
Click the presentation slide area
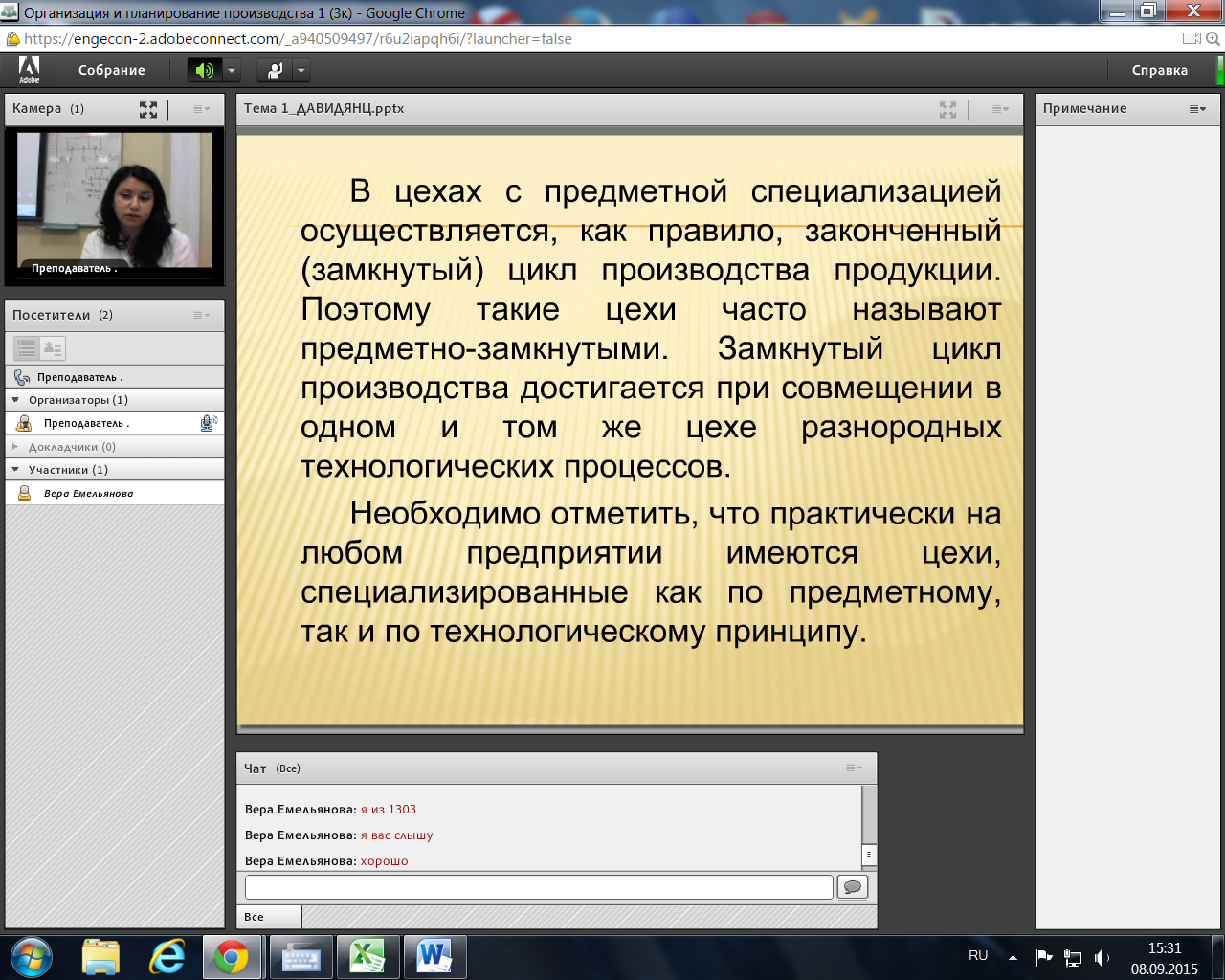click(630, 430)
